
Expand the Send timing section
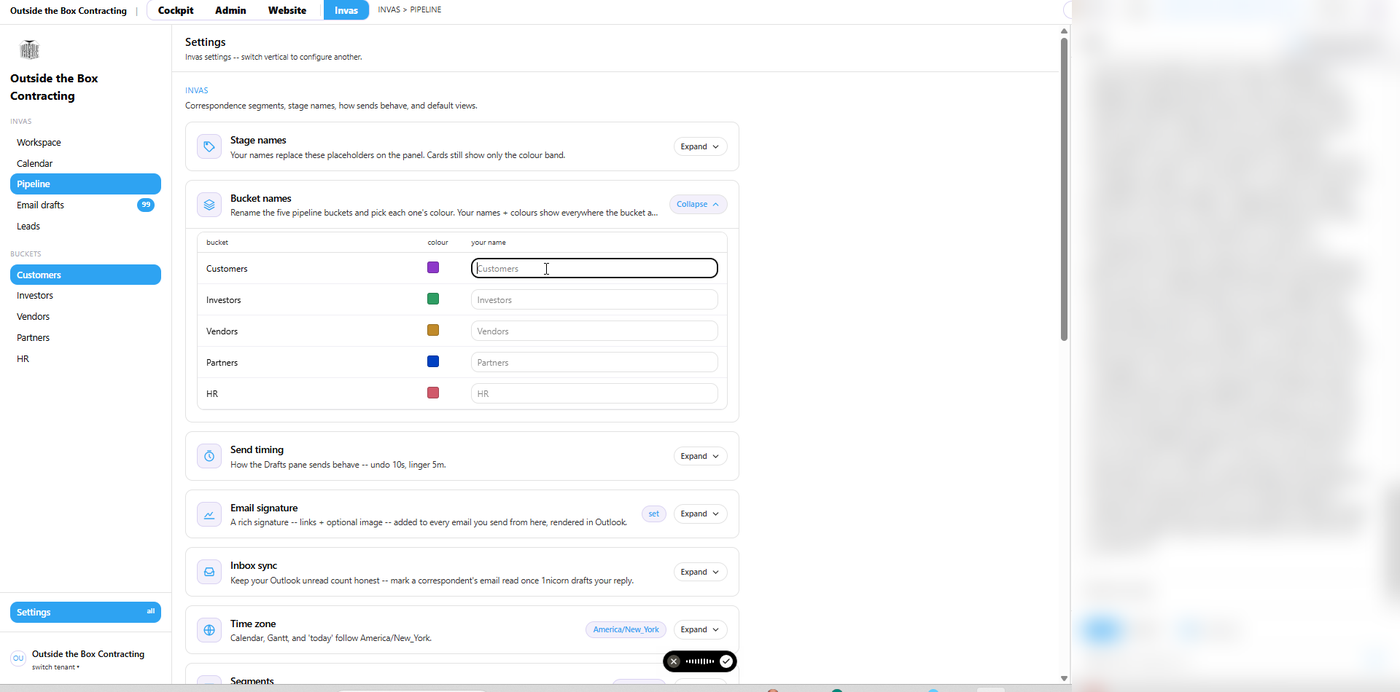700,456
